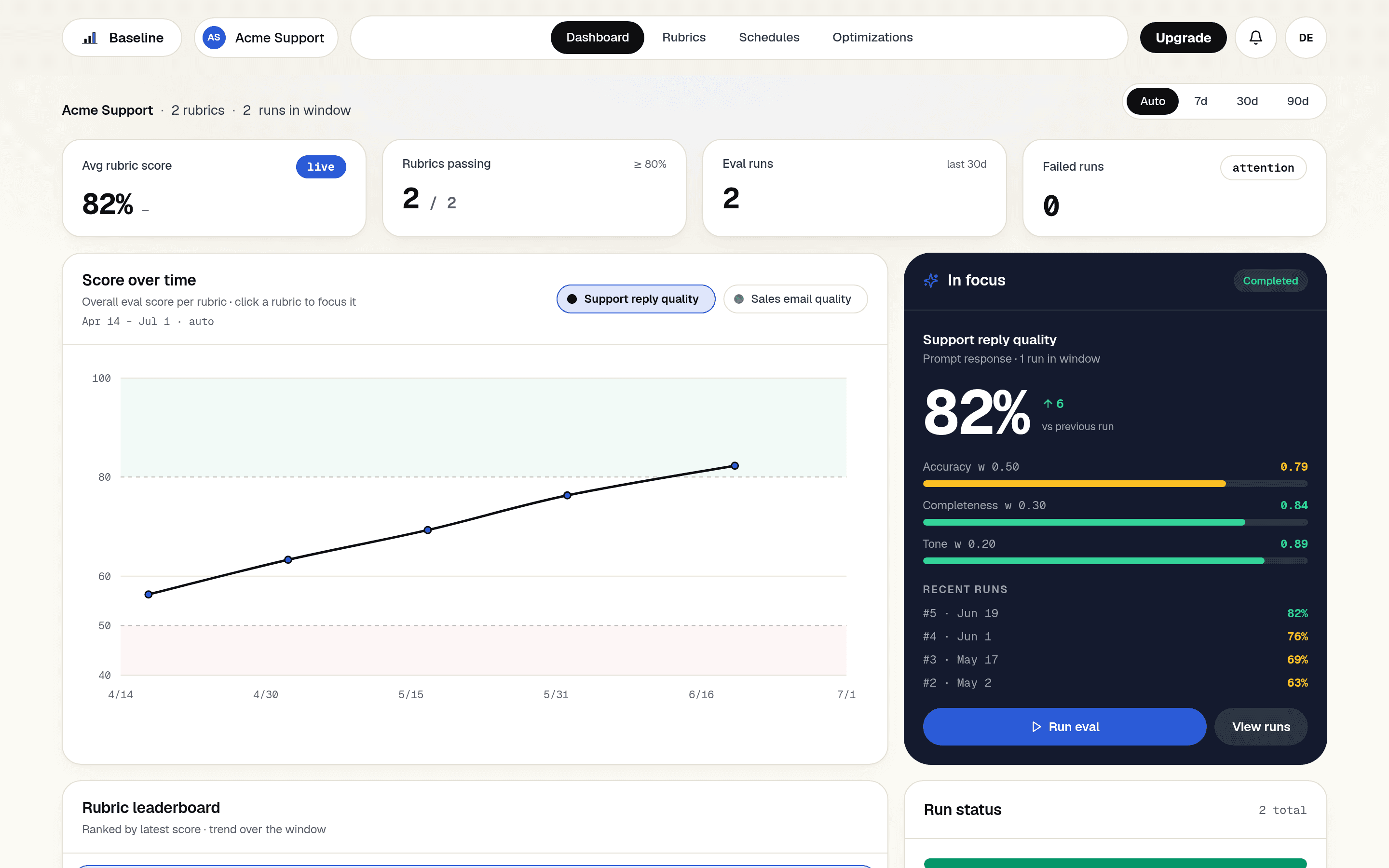Click the Run eval button
Screen dimensions: 1389x868
coord(1064,727)
